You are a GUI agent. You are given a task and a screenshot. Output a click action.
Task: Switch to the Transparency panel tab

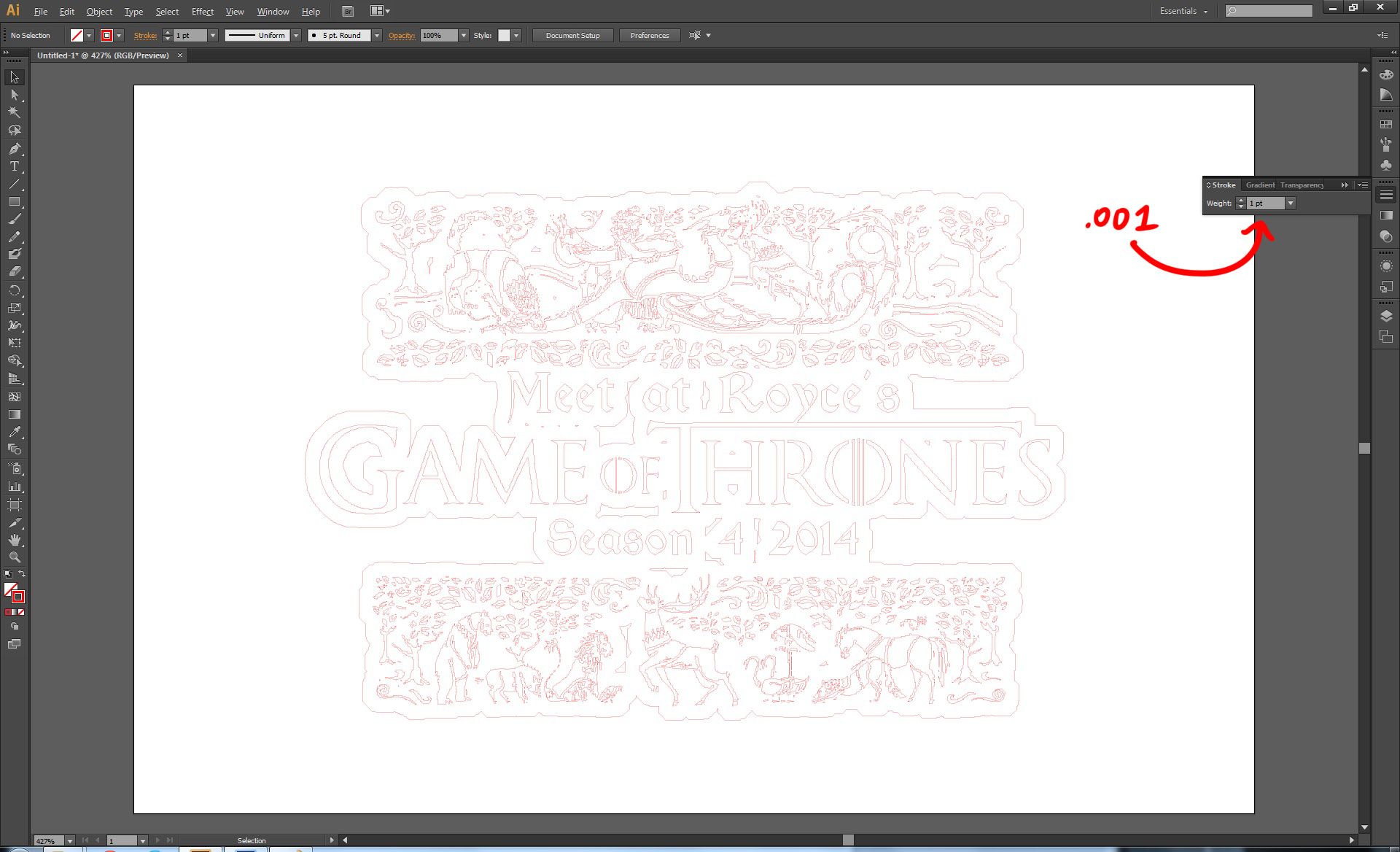(x=1302, y=185)
